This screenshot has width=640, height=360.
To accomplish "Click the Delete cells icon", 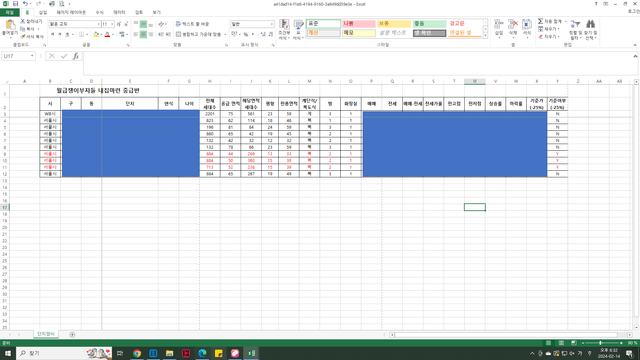I will point(513,28).
